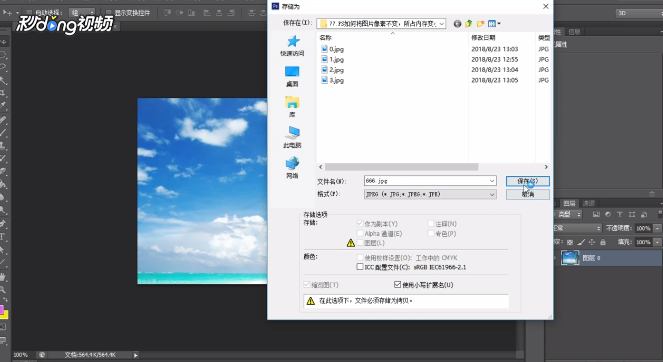Viewport: 663px width, 362px height.
Task: Open the layer filter 类型 dropdown
Action: (x=569, y=214)
